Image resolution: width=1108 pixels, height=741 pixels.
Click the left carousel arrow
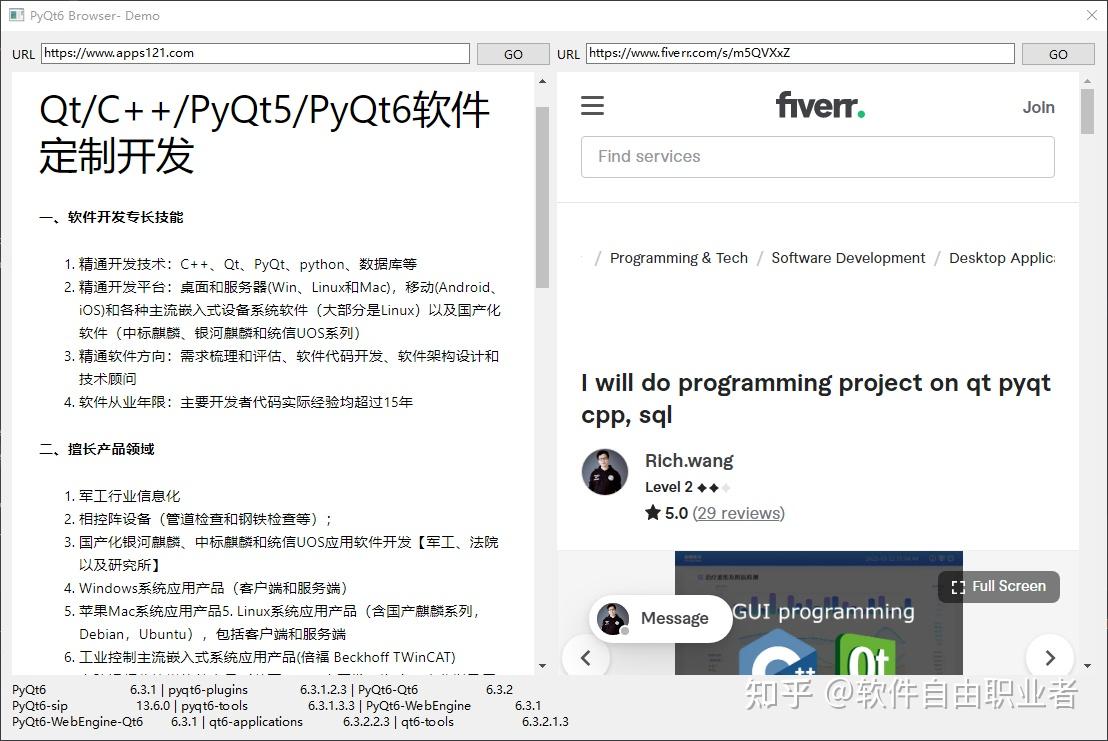click(x=586, y=657)
